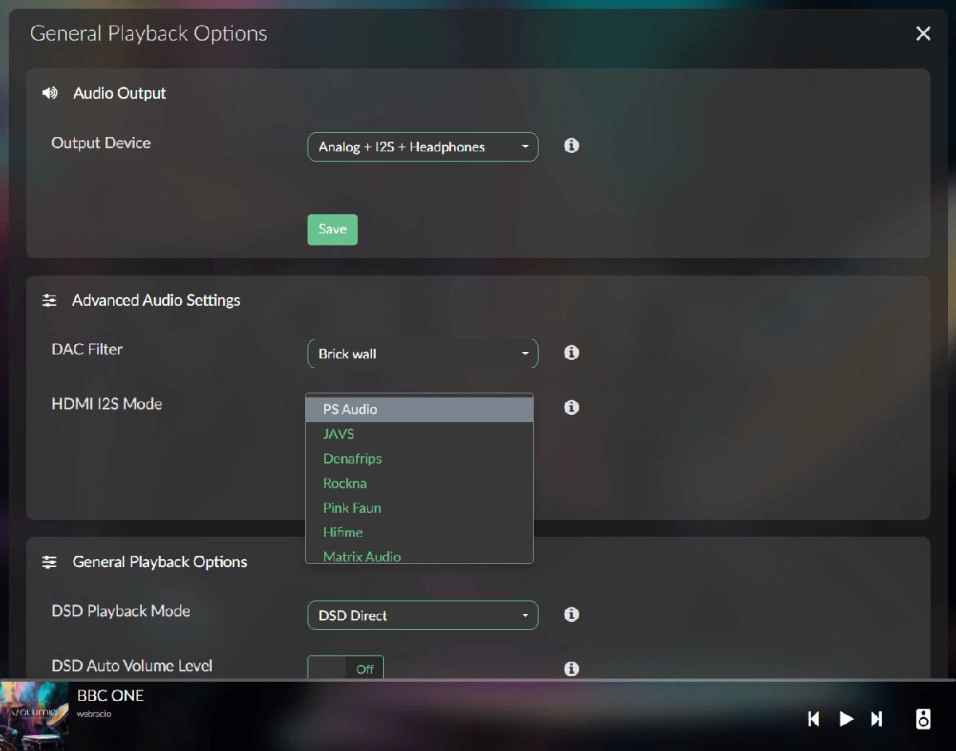Open the speaker output icon in player bar

click(x=923, y=719)
